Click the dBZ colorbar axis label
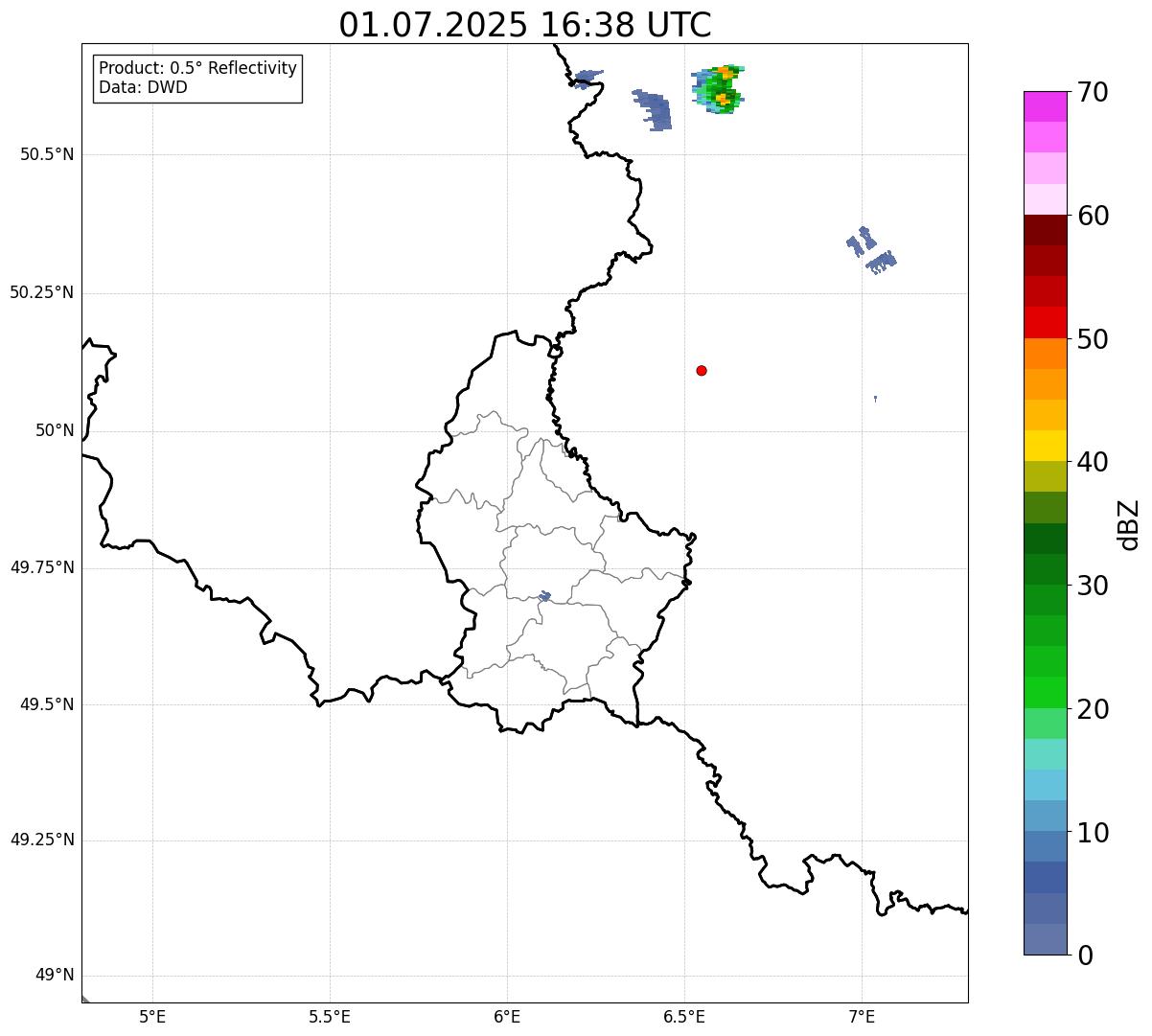The height and width of the screenshot is (1036, 1152). click(x=1129, y=524)
